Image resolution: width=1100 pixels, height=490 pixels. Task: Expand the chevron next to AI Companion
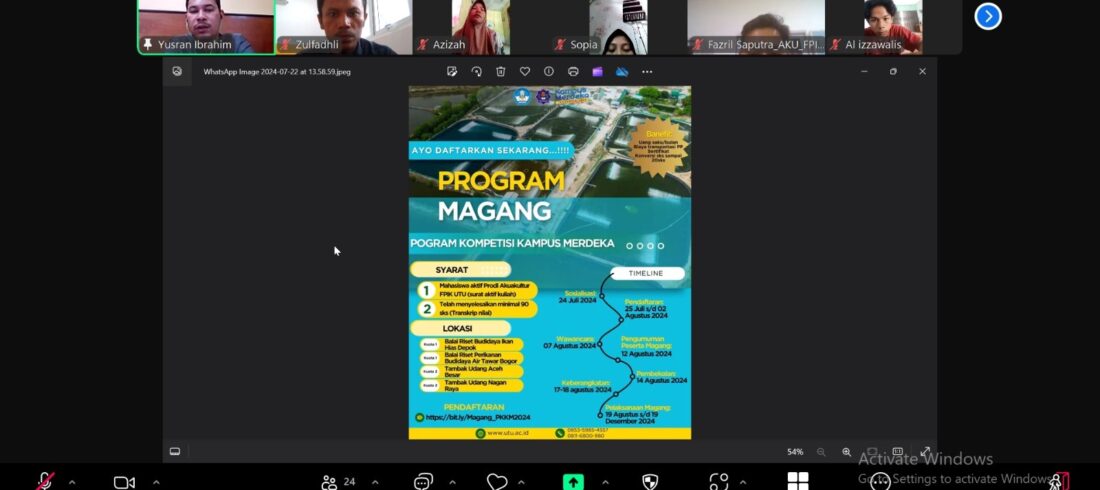[x=742, y=482]
